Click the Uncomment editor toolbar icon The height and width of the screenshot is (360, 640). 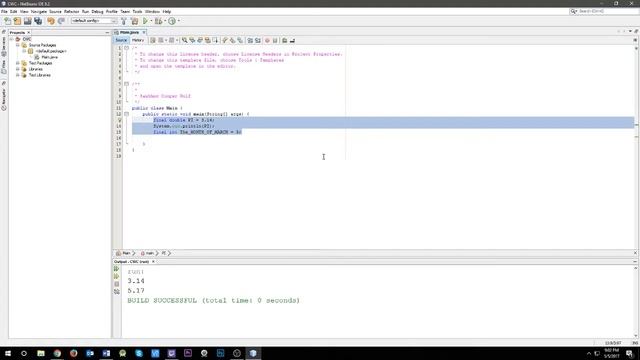pos(292,40)
